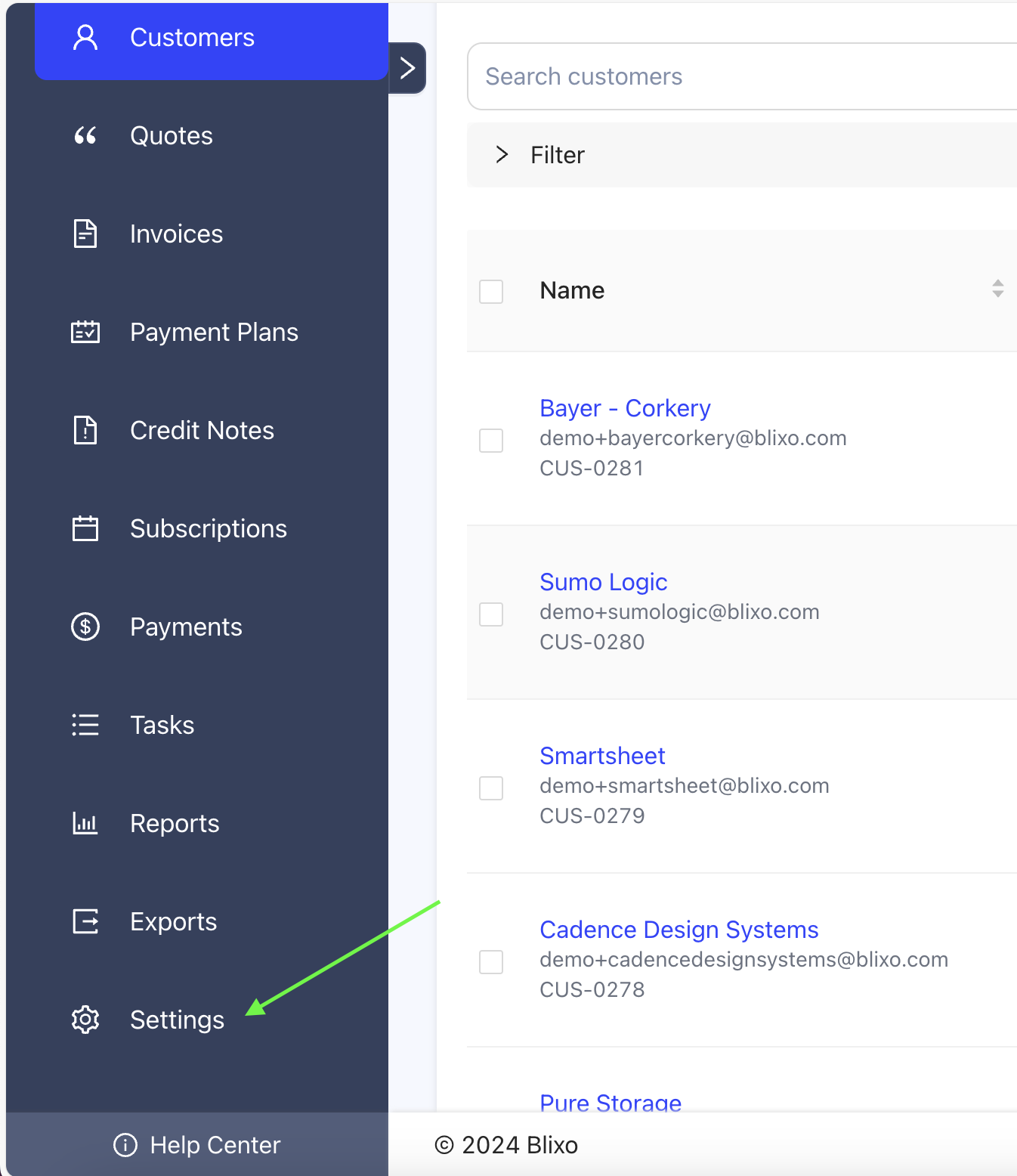
Task: Click the Settings gear icon
Action: (85, 1020)
